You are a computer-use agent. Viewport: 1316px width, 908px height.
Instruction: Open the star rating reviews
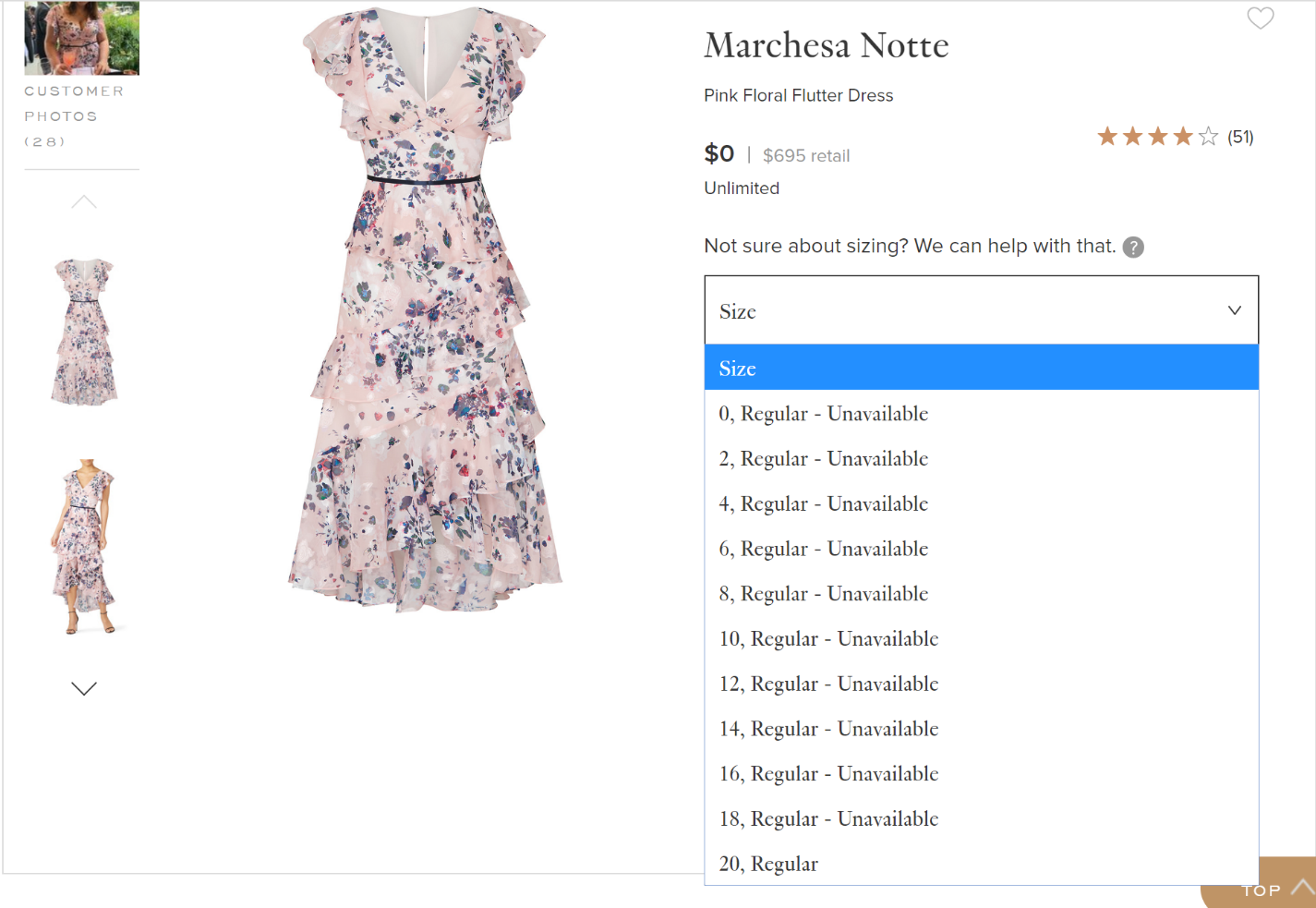[x=1157, y=137]
